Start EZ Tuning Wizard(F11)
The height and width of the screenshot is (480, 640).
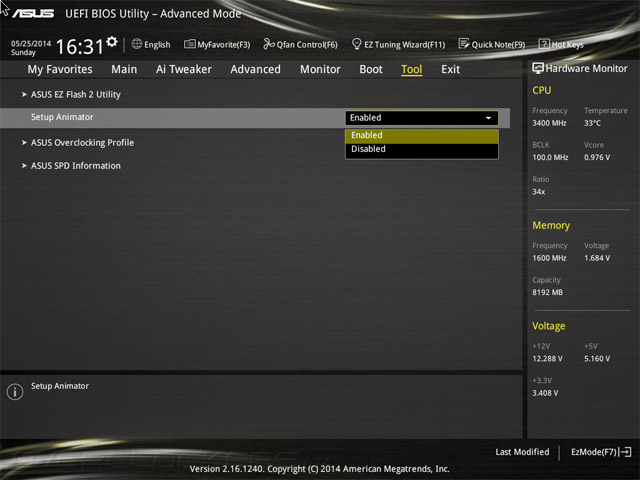pos(398,44)
